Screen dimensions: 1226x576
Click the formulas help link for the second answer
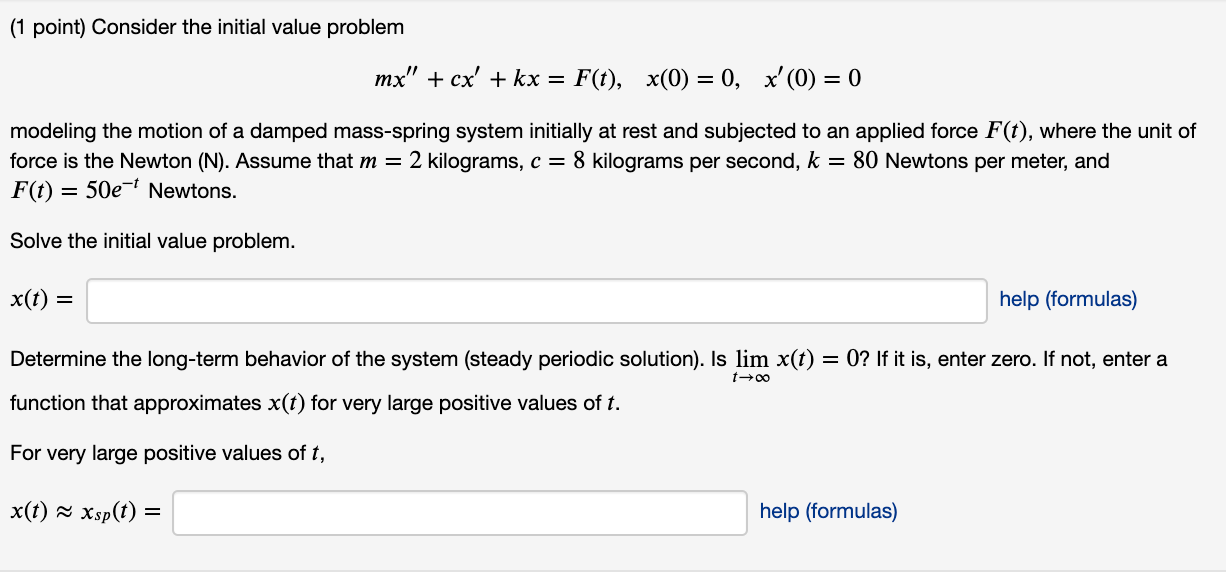click(828, 512)
